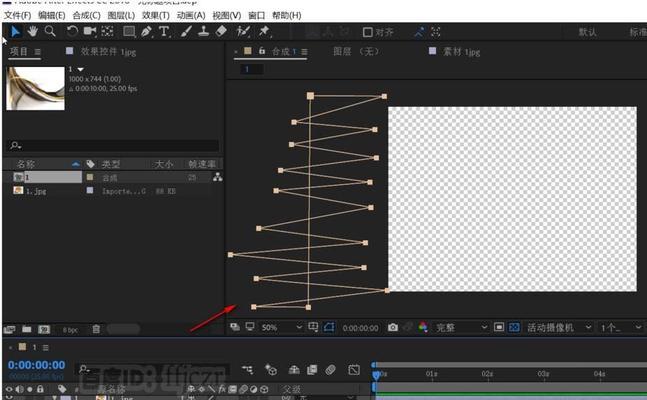Open the 文件(F) menu
Viewport: 647px width, 400px height.
pyautogui.click(x=18, y=16)
